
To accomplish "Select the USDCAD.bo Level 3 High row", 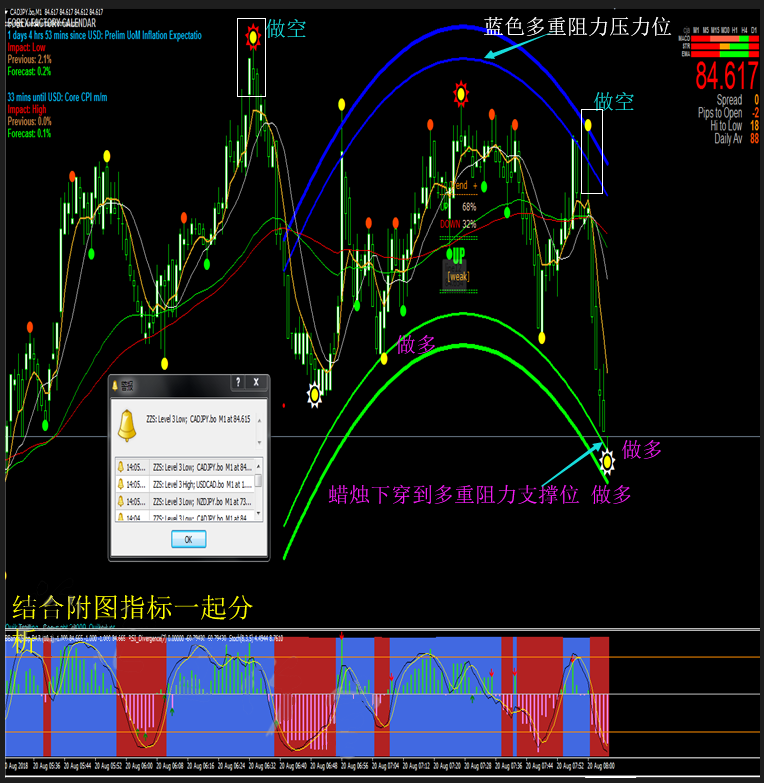I will pos(185,484).
